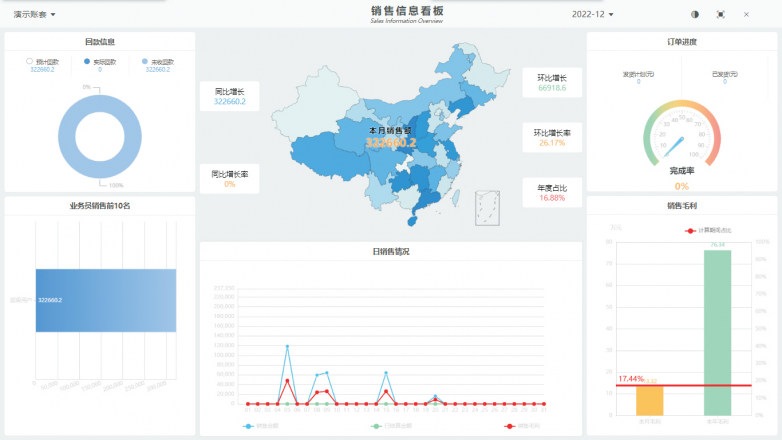Image resolution: width=782 pixels, height=440 pixels.
Task: Toggle blue 销售金额 line legend icon
Action: point(248,426)
